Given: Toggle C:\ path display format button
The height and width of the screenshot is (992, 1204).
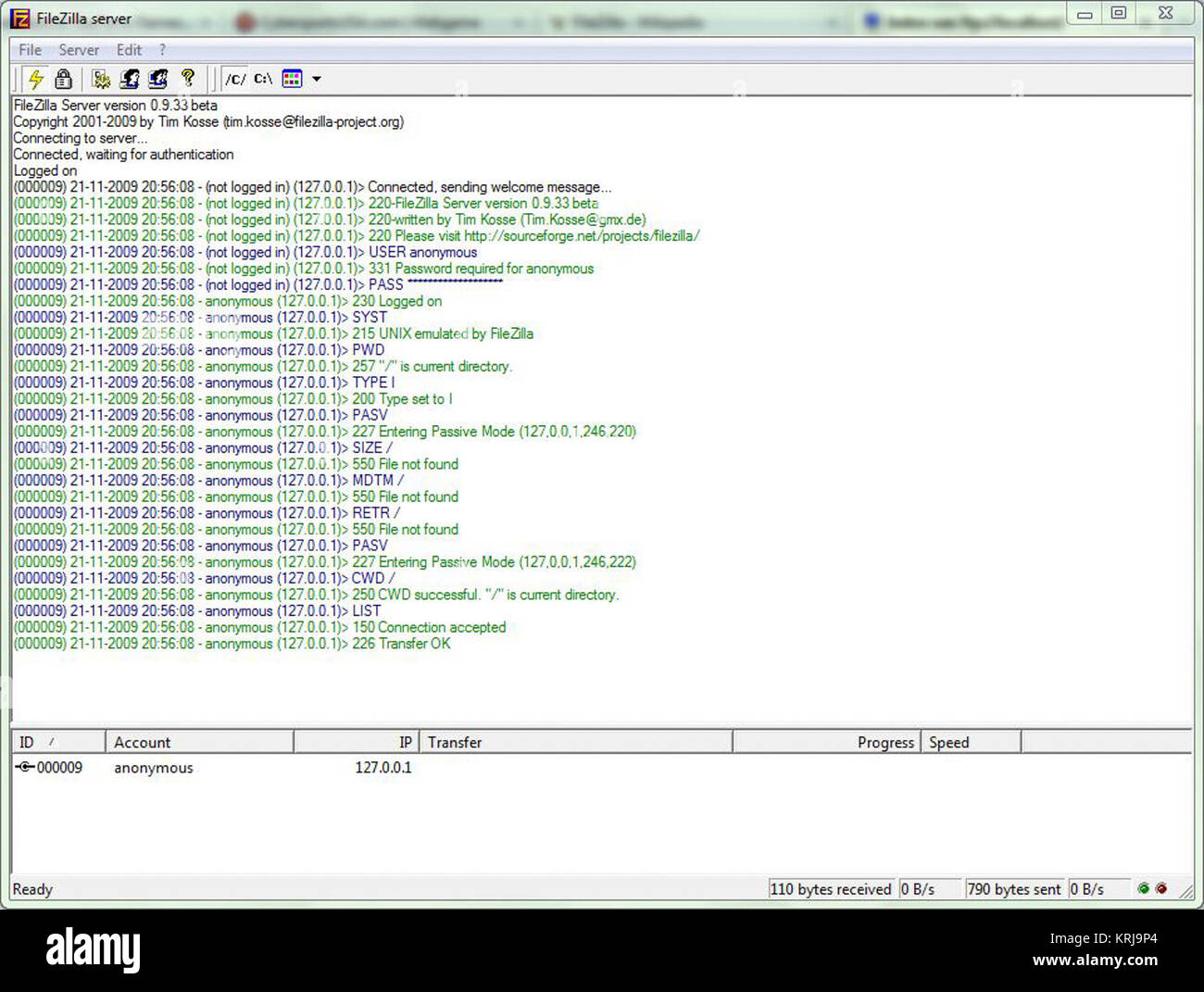Looking at the screenshot, I should [264, 79].
